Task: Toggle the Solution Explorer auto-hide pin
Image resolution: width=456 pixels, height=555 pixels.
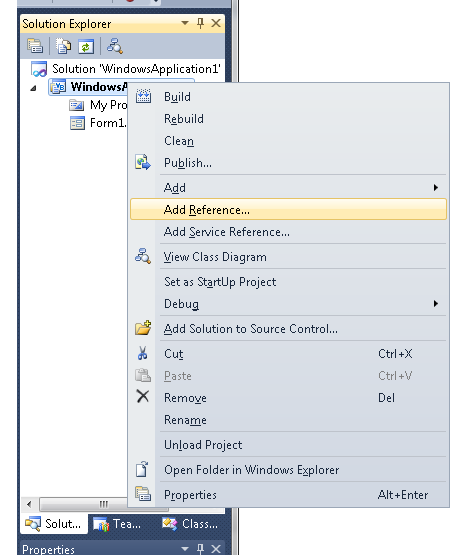Action: [x=200, y=23]
